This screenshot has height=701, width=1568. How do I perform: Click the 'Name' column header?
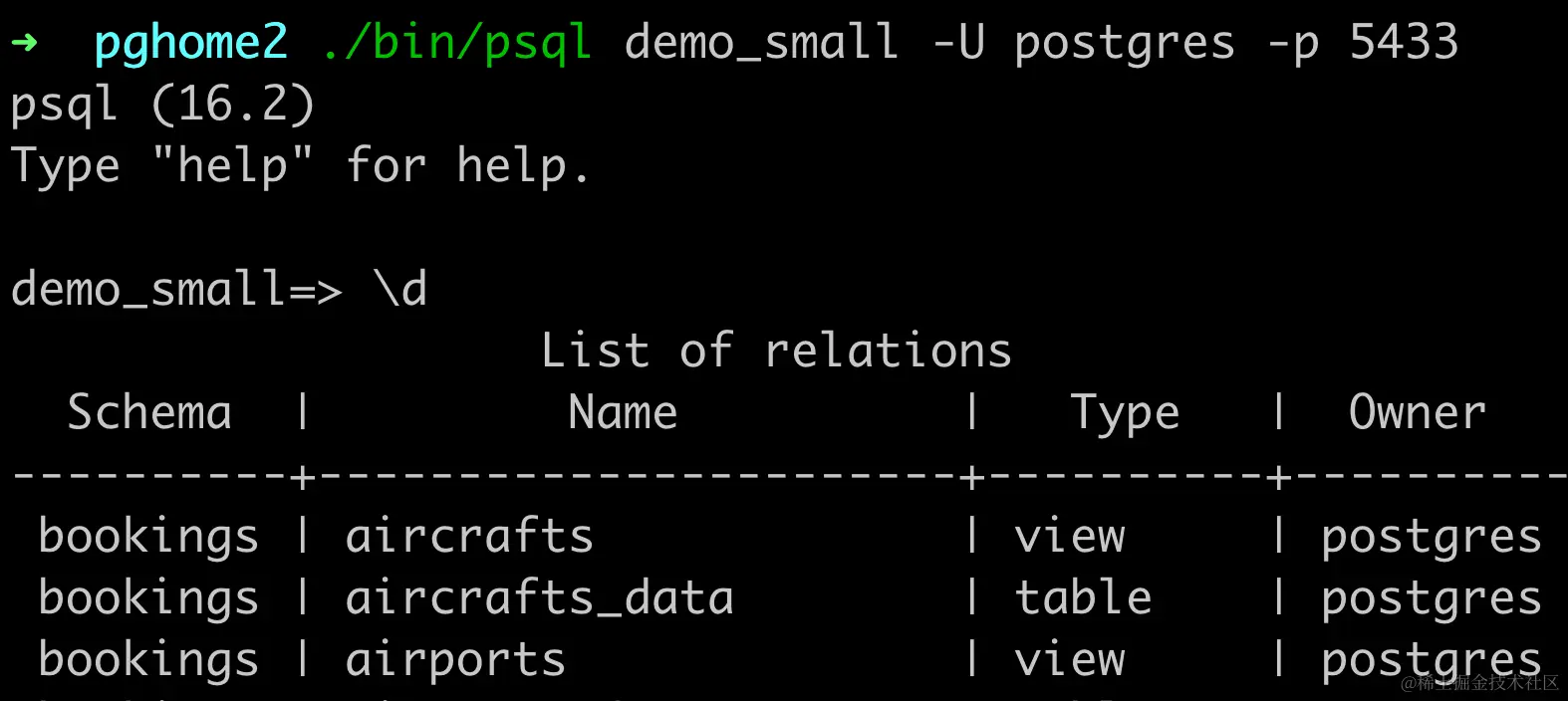tap(623, 412)
